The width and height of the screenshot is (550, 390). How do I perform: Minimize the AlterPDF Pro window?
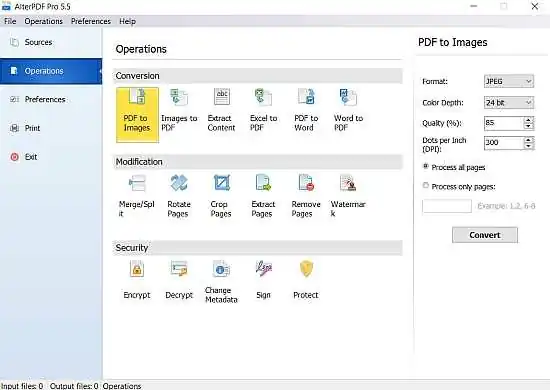pos(474,6)
